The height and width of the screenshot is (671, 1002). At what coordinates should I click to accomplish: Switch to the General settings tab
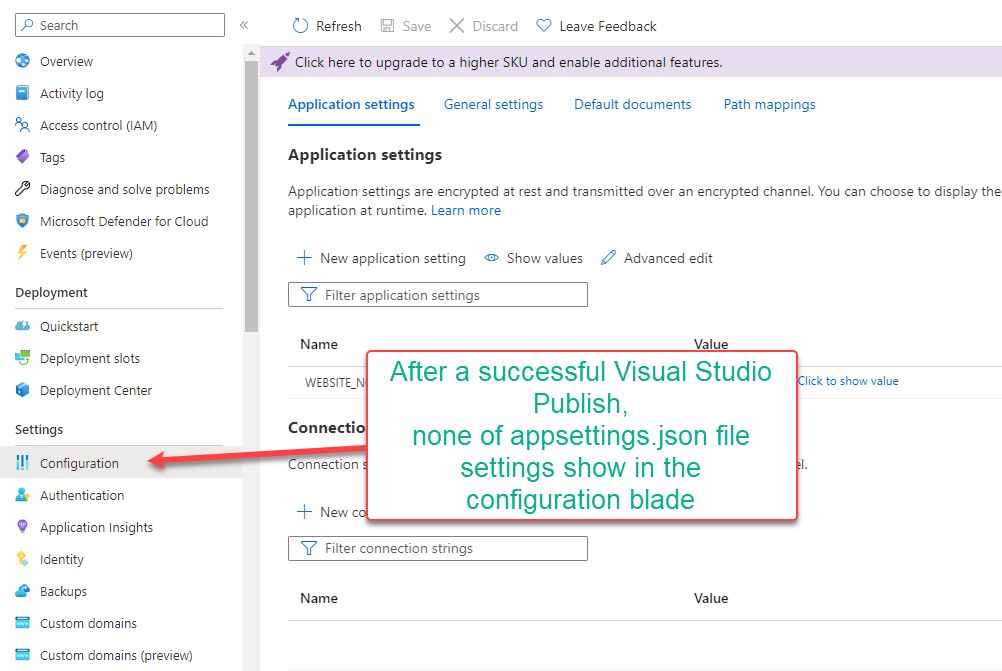[x=493, y=104]
